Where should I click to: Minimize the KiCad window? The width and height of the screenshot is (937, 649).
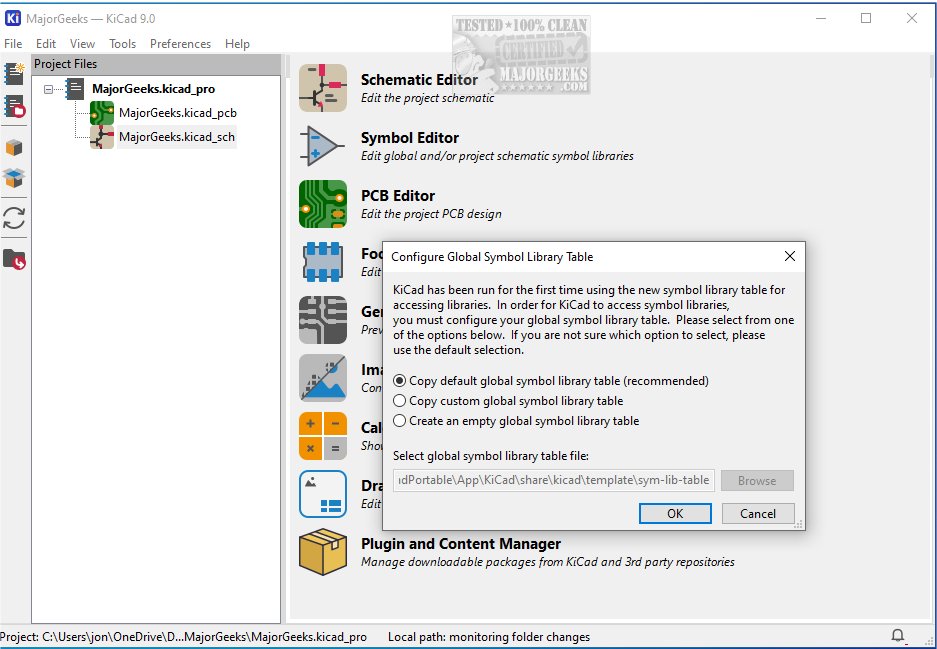[821, 19]
